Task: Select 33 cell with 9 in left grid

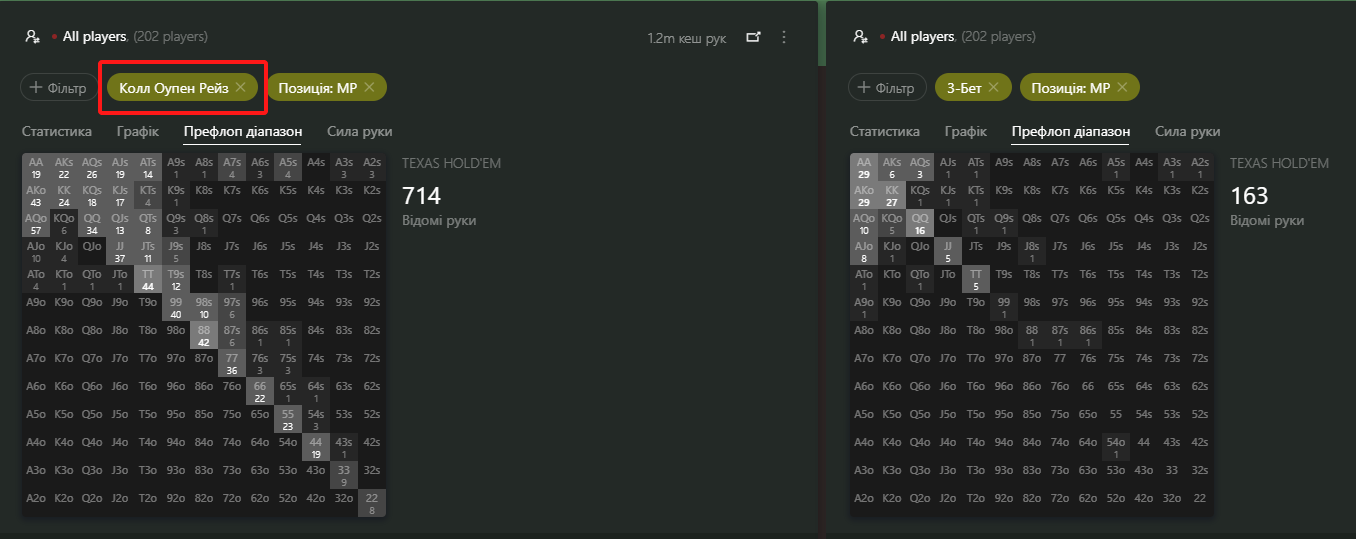Action: (x=344, y=475)
